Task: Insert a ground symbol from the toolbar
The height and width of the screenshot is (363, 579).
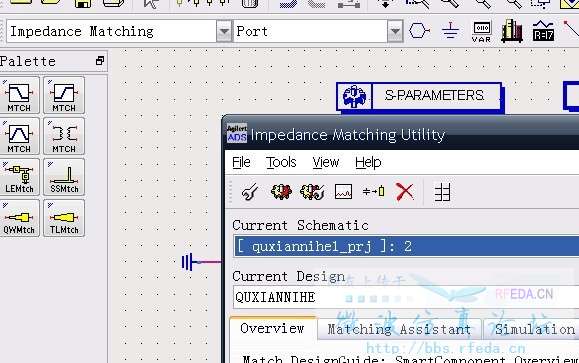Action: click(450, 31)
